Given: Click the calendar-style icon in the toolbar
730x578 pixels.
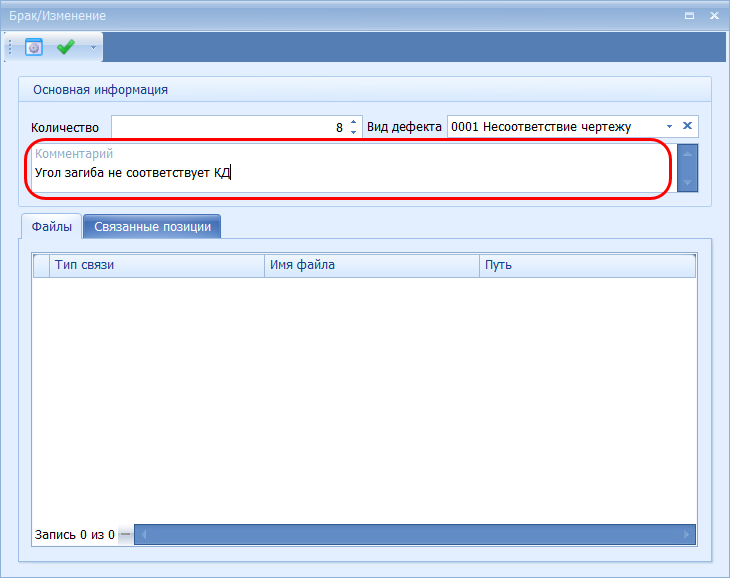Looking at the screenshot, I should tap(34, 47).
